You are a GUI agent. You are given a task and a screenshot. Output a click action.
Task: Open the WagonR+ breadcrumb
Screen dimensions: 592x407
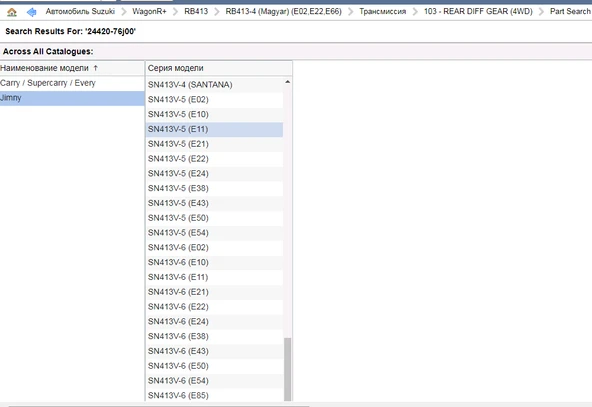(149, 11)
